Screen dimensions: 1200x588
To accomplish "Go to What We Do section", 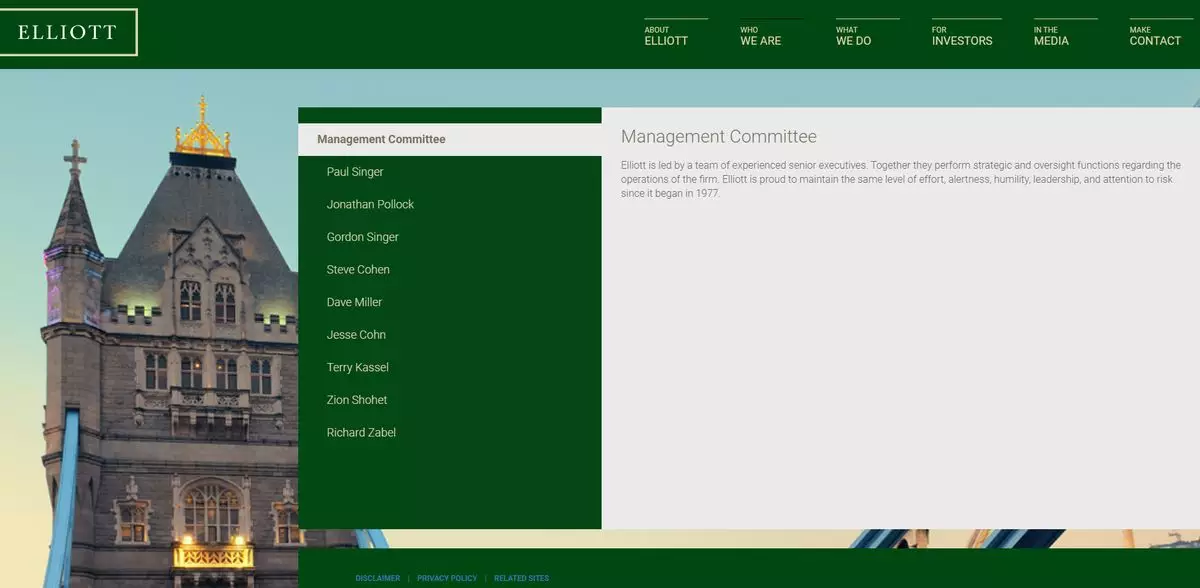I will click(x=853, y=37).
